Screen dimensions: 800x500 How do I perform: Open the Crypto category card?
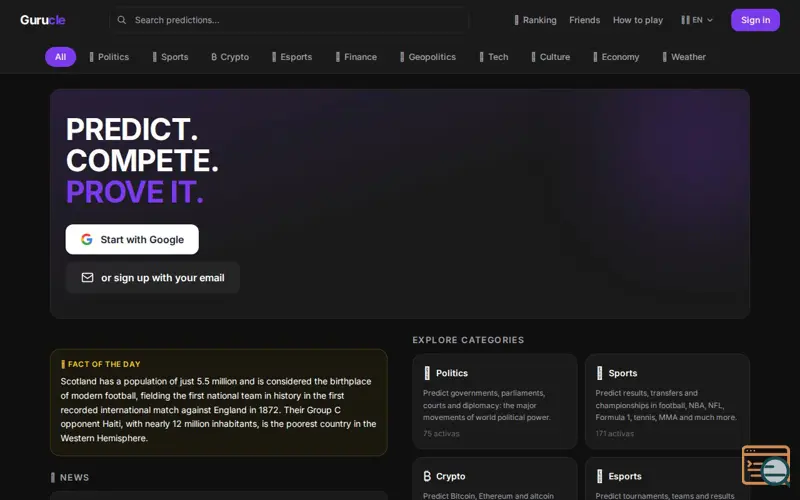(494, 479)
